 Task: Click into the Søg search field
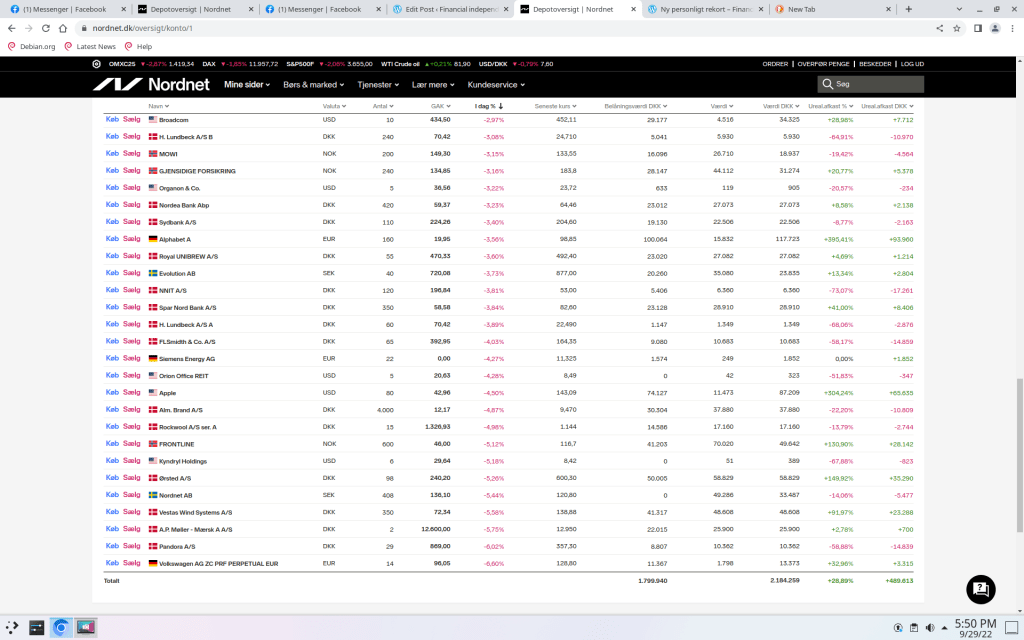tap(875, 85)
